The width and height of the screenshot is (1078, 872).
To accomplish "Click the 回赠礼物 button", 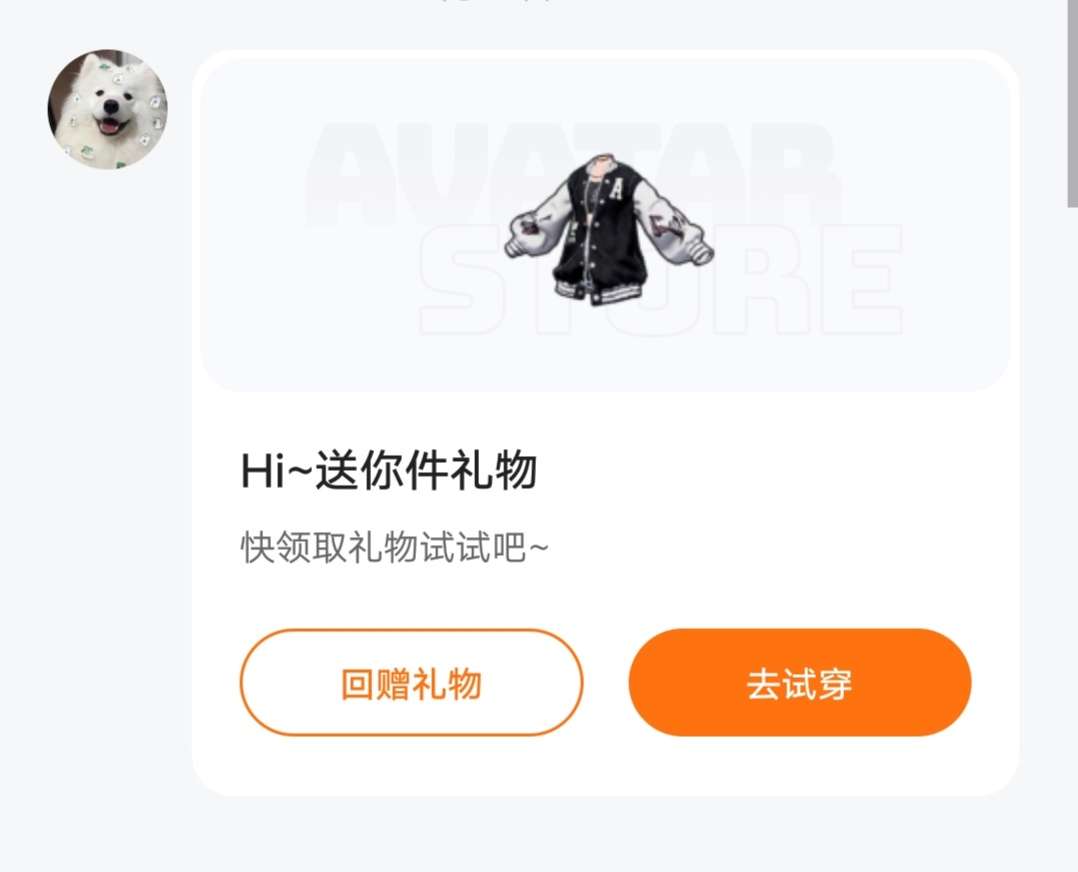I will (x=411, y=682).
